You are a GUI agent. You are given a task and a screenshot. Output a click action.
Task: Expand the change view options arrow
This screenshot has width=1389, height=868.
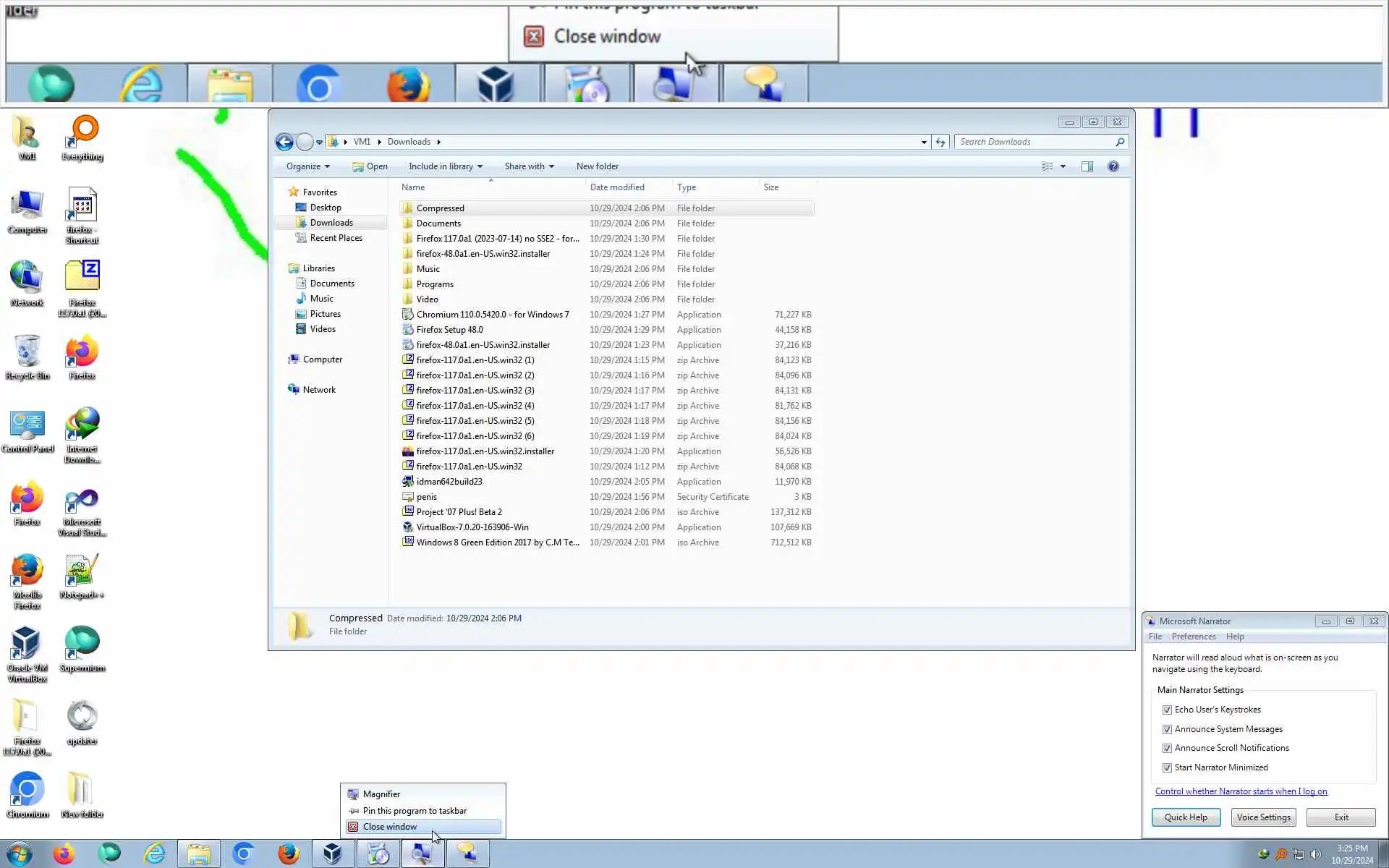click(x=1063, y=166)
